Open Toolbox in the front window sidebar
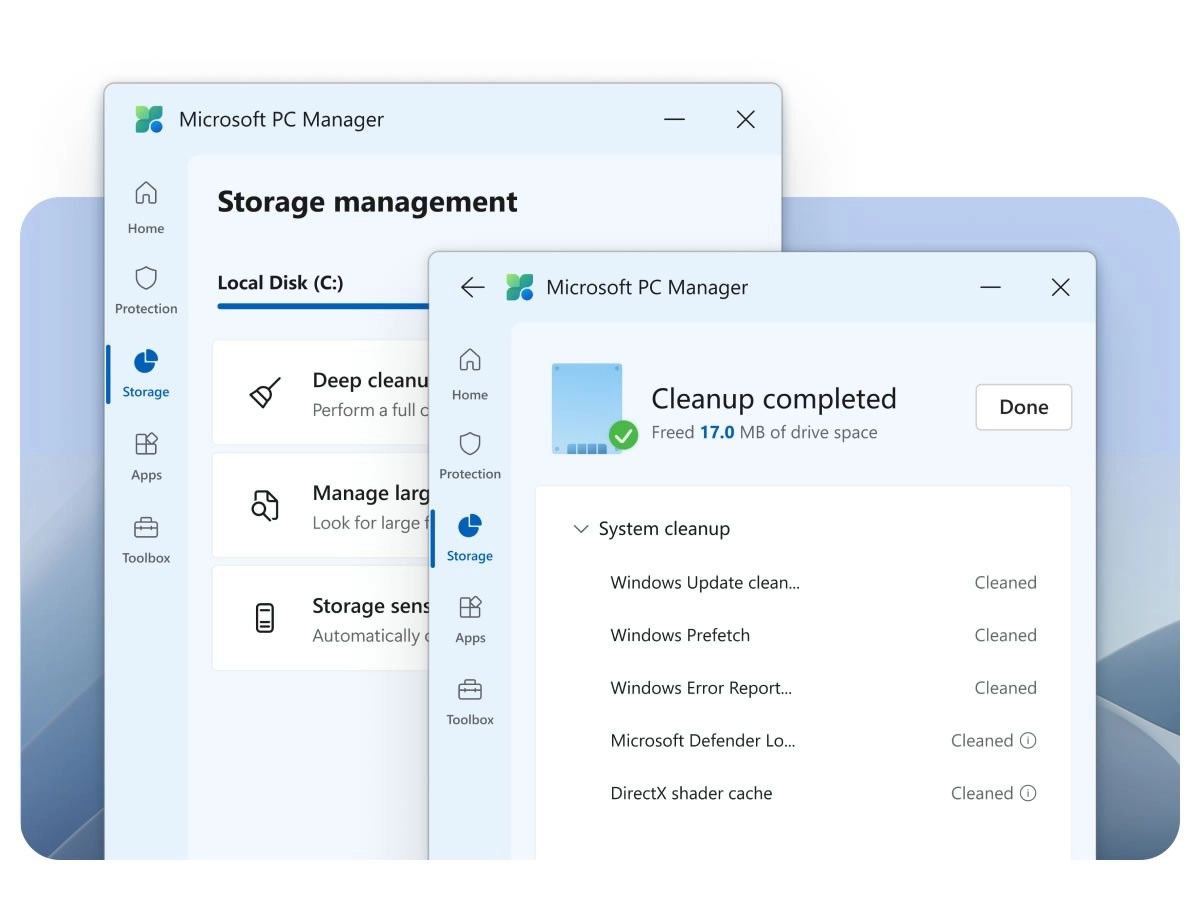The height and width of the screenshot is (900, 1200). pos(470,701)
